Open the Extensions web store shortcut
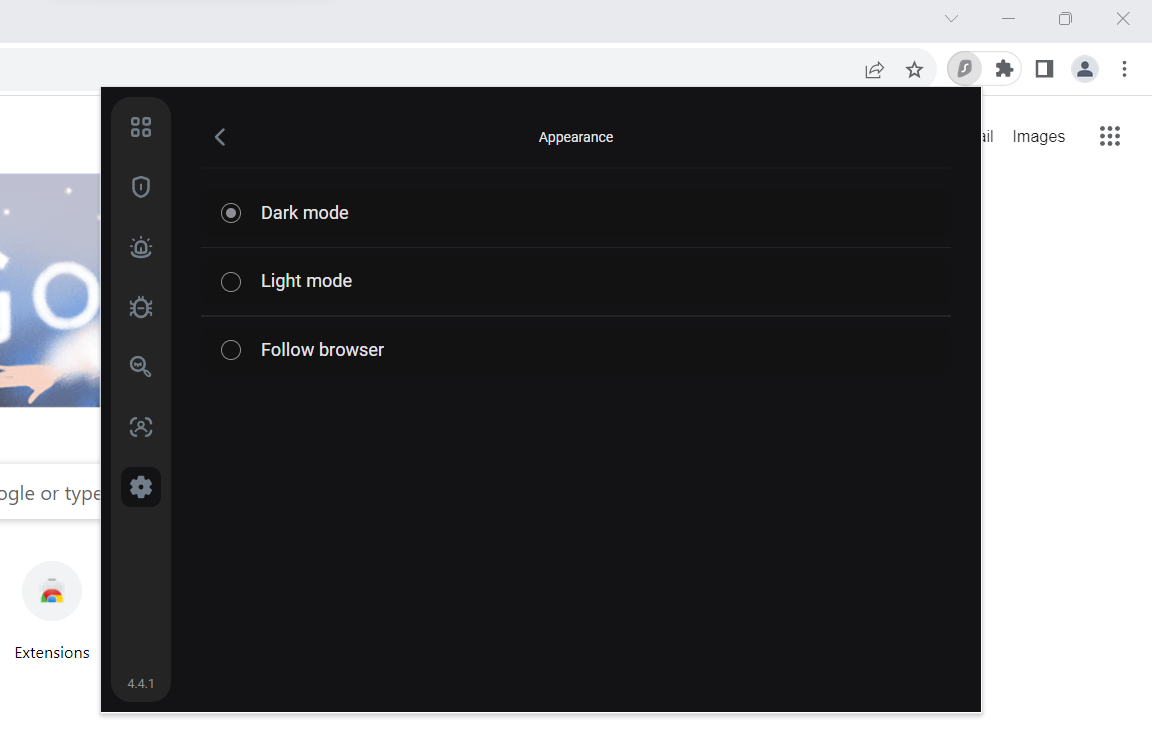1152x737 pixels. [52, 592]
